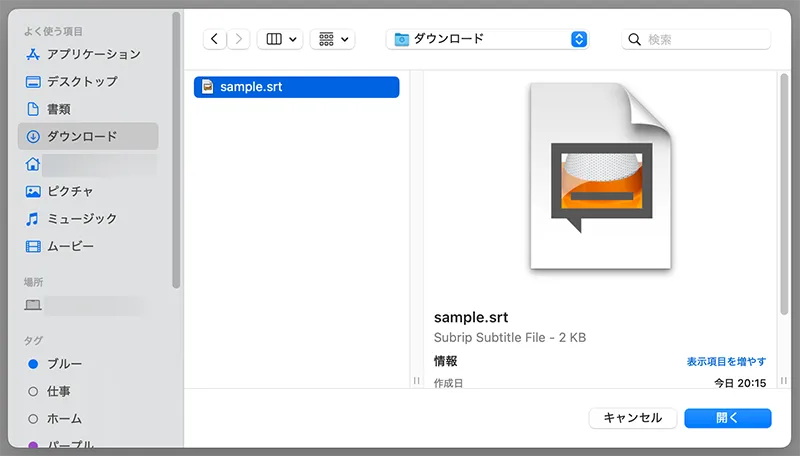Click the sidebar vertical scrollbar
Image resolution: width=800 pixels, height=456 pixels.
tap(176, 150)
